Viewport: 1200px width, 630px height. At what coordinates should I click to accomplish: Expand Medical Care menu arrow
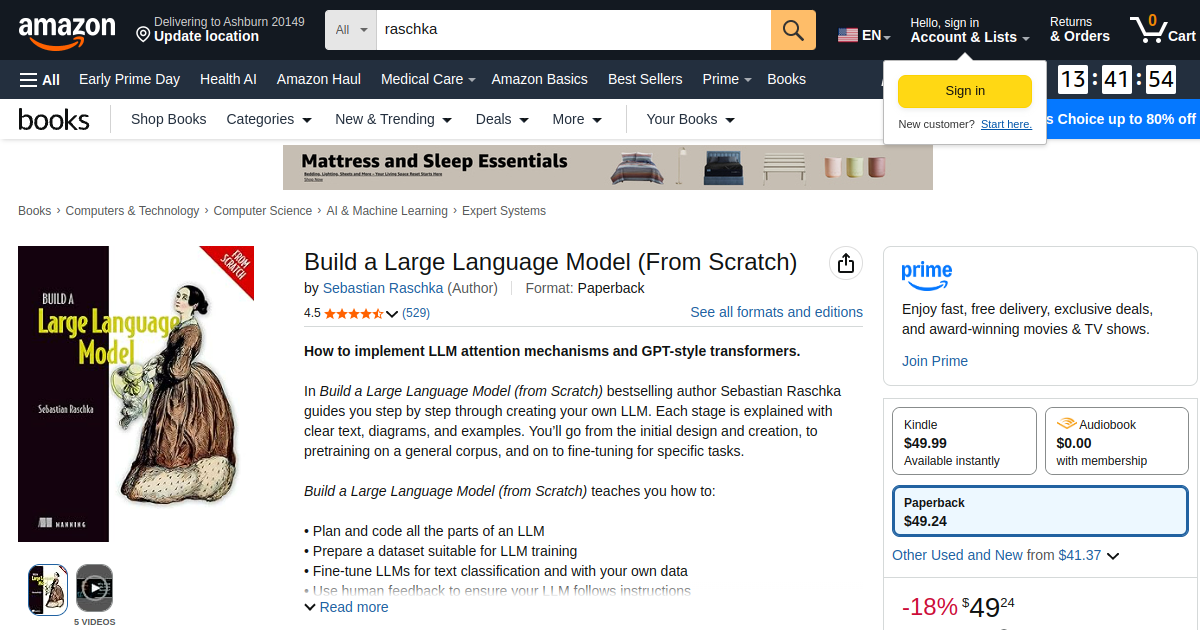point(471,80)
